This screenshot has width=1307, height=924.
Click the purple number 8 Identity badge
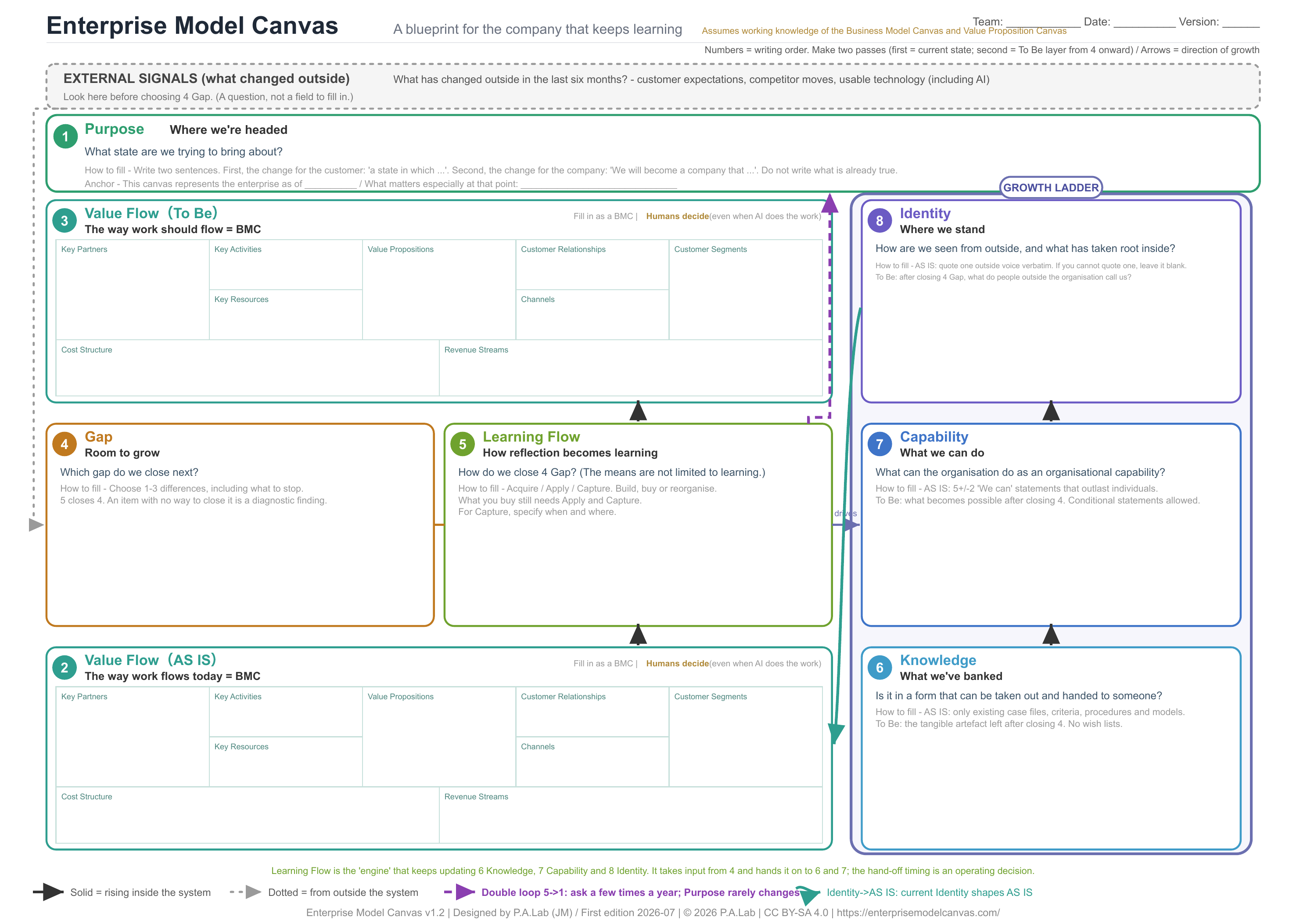point(880,220)
